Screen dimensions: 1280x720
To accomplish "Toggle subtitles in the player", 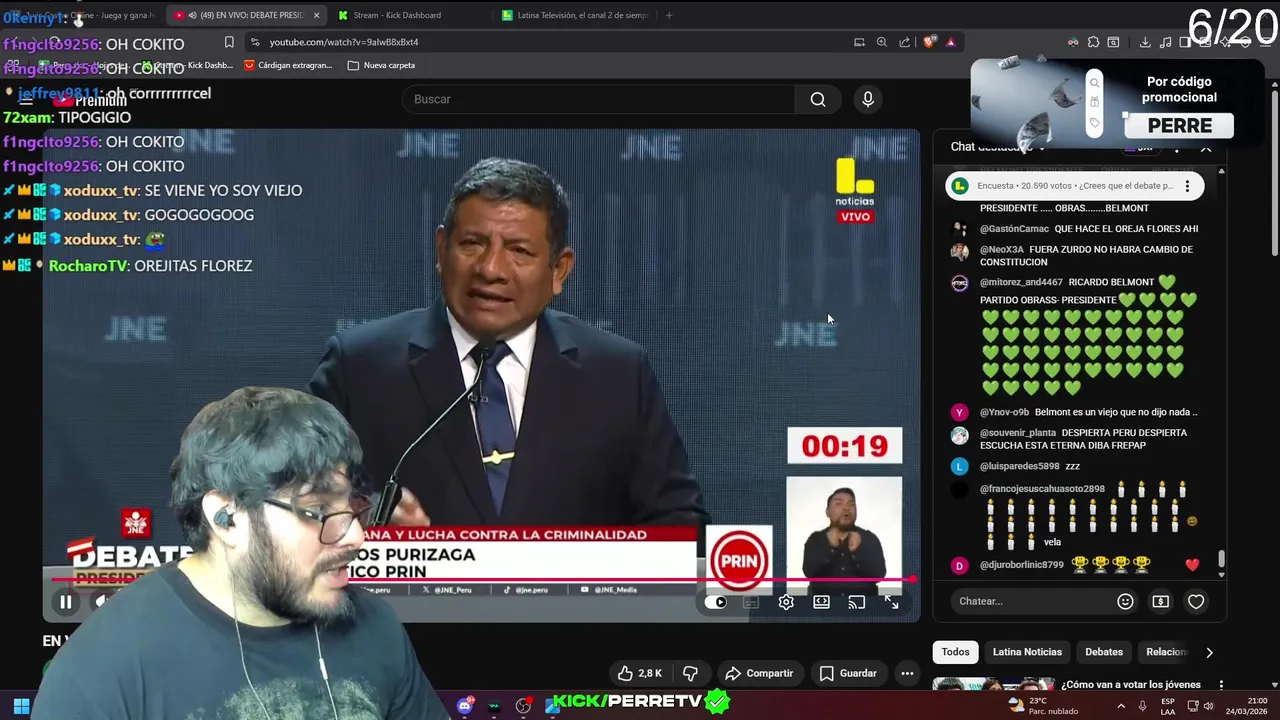I will point(751,602).
